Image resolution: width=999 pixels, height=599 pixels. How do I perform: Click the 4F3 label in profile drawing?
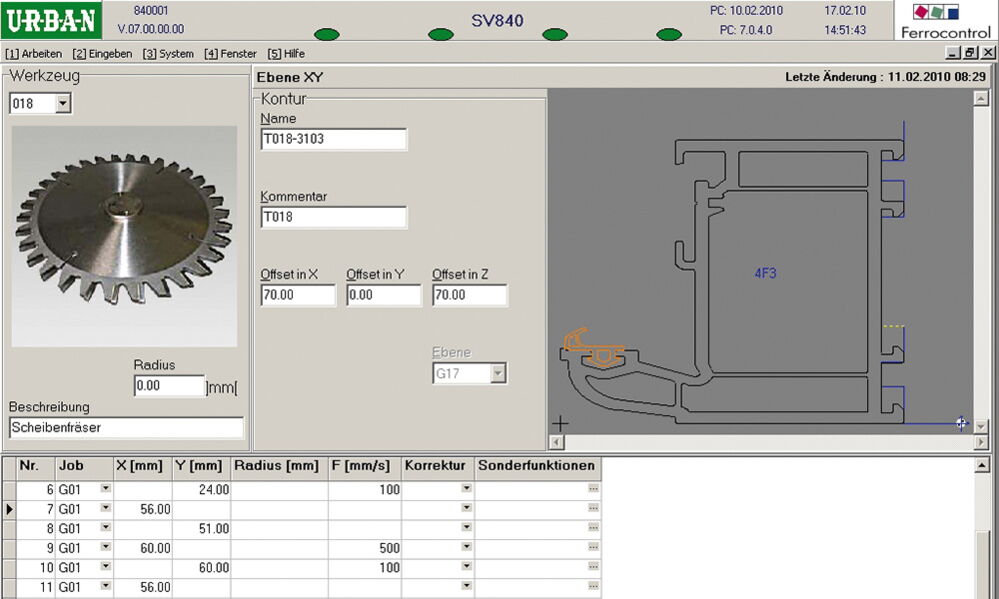(x=767, y=272)
